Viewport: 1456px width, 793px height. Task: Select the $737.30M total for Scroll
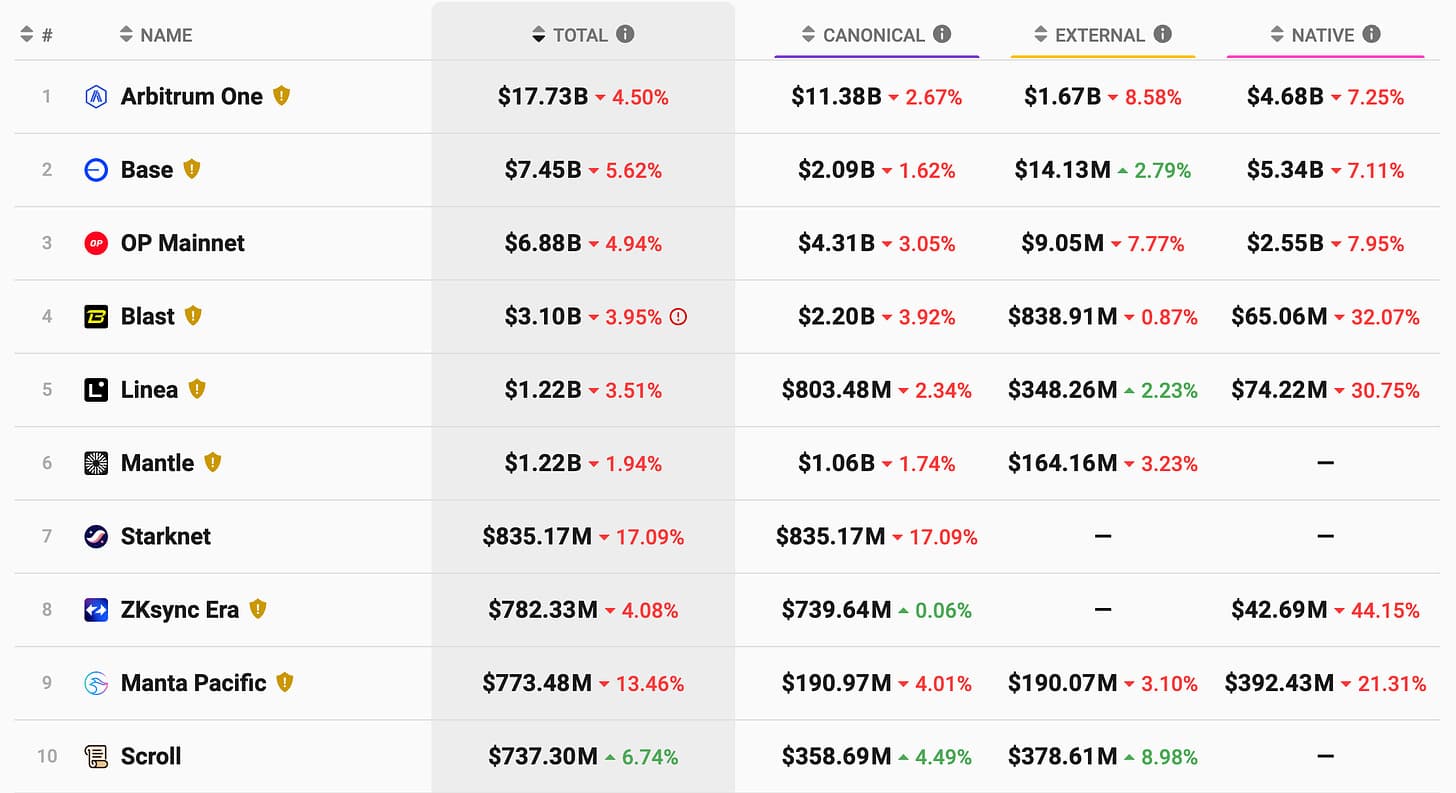(543, 756)
